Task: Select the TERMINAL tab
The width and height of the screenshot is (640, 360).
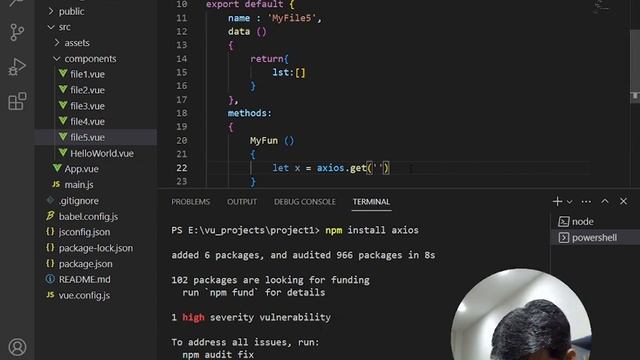Action: pyautogui.click(x=371, y=202)
